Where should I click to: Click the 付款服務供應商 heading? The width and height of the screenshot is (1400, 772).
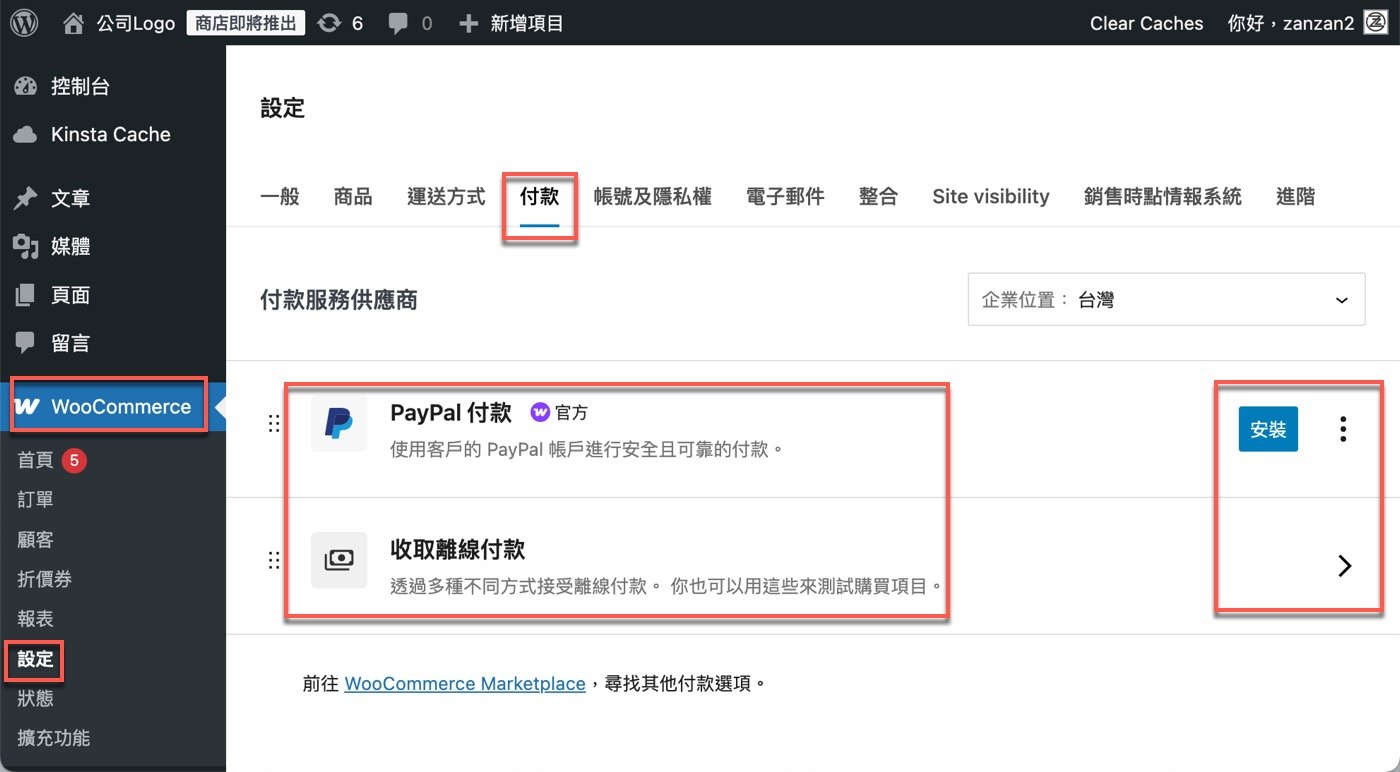click(x=339, y=300)
